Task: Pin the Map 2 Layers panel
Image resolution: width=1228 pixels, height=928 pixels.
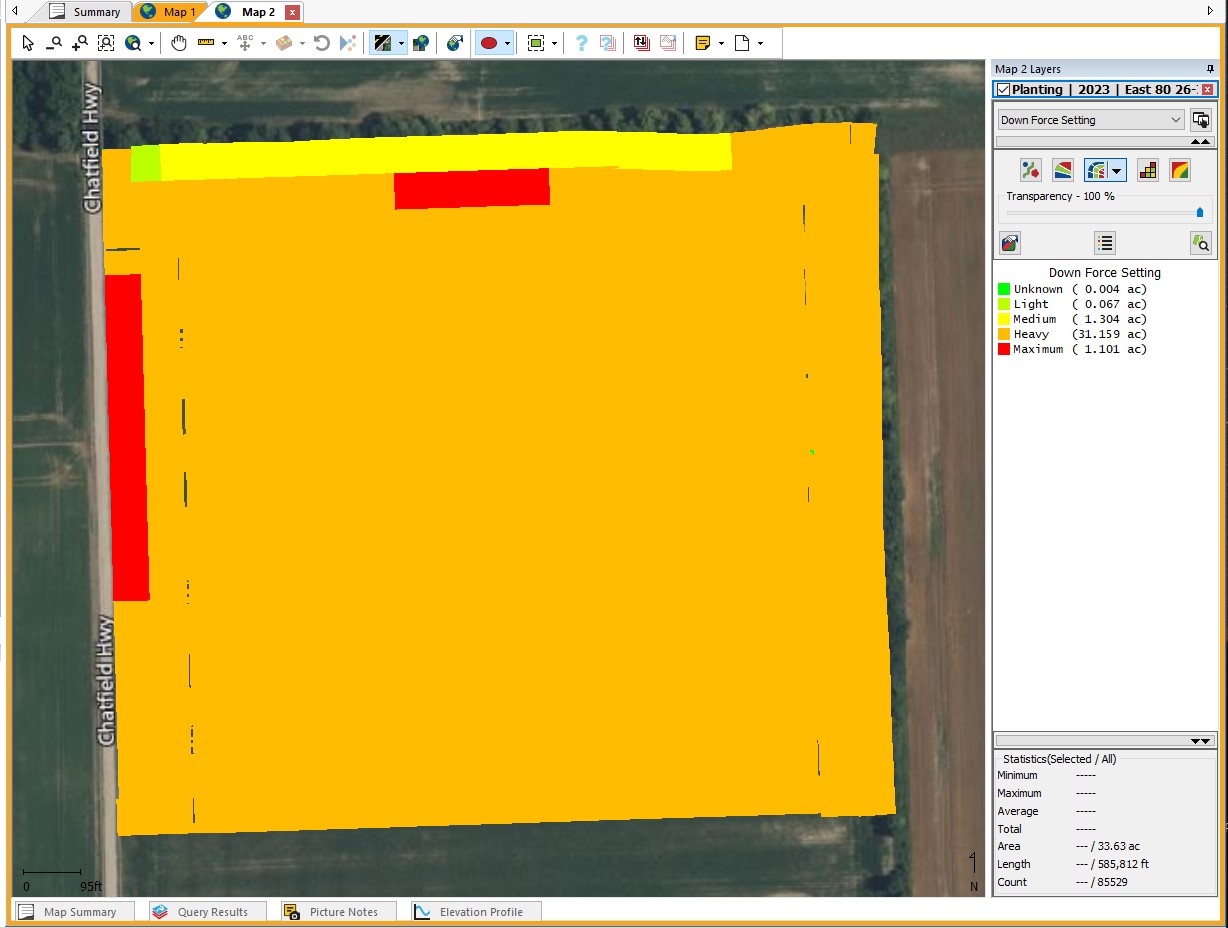Action: (x=1210, y=69)
